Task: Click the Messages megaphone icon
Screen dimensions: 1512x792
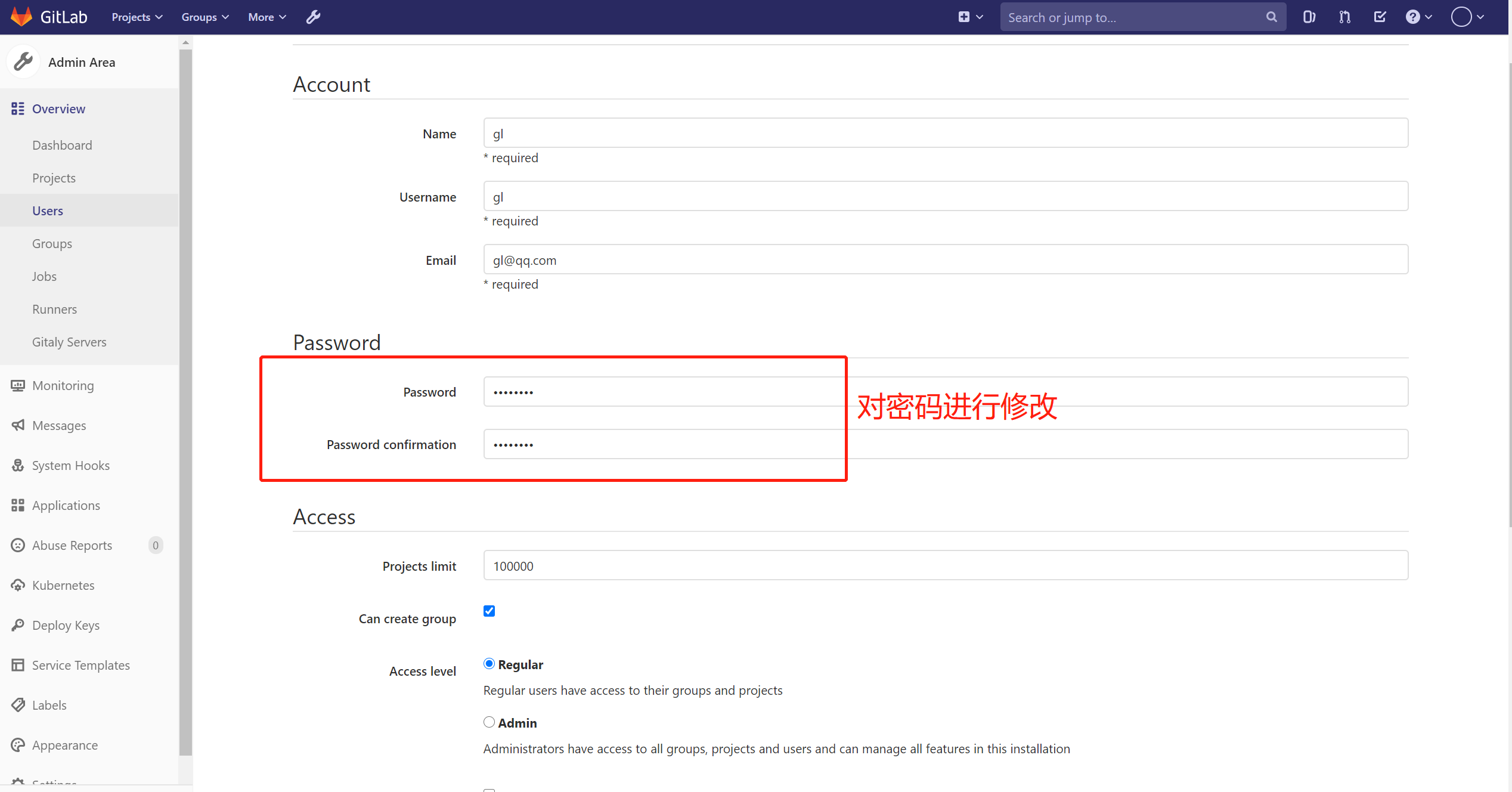Action: [18, 425]
